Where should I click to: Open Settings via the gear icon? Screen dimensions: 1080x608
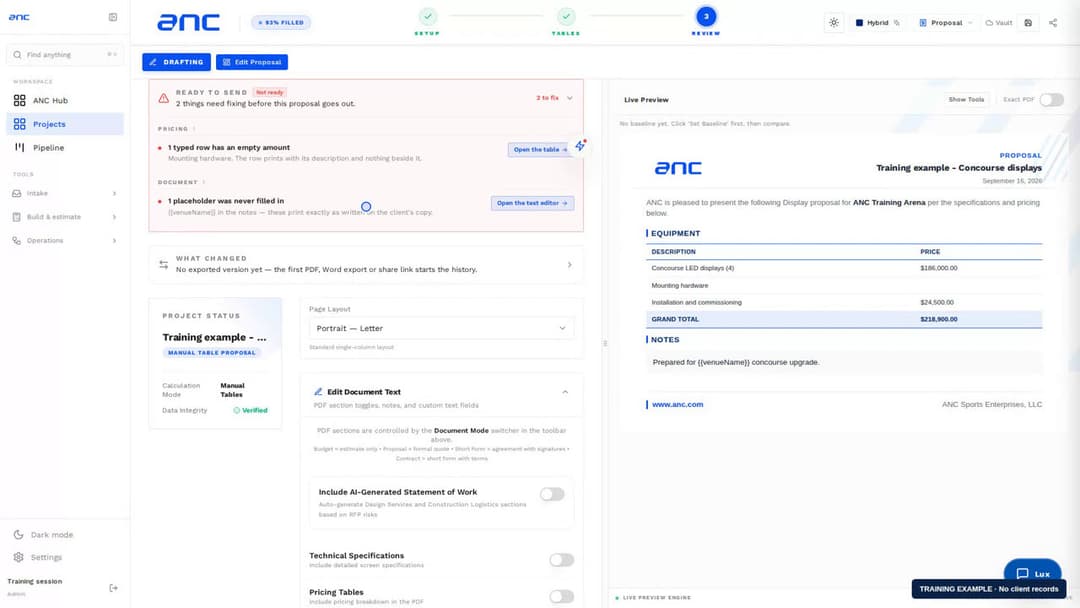point(19,557)
